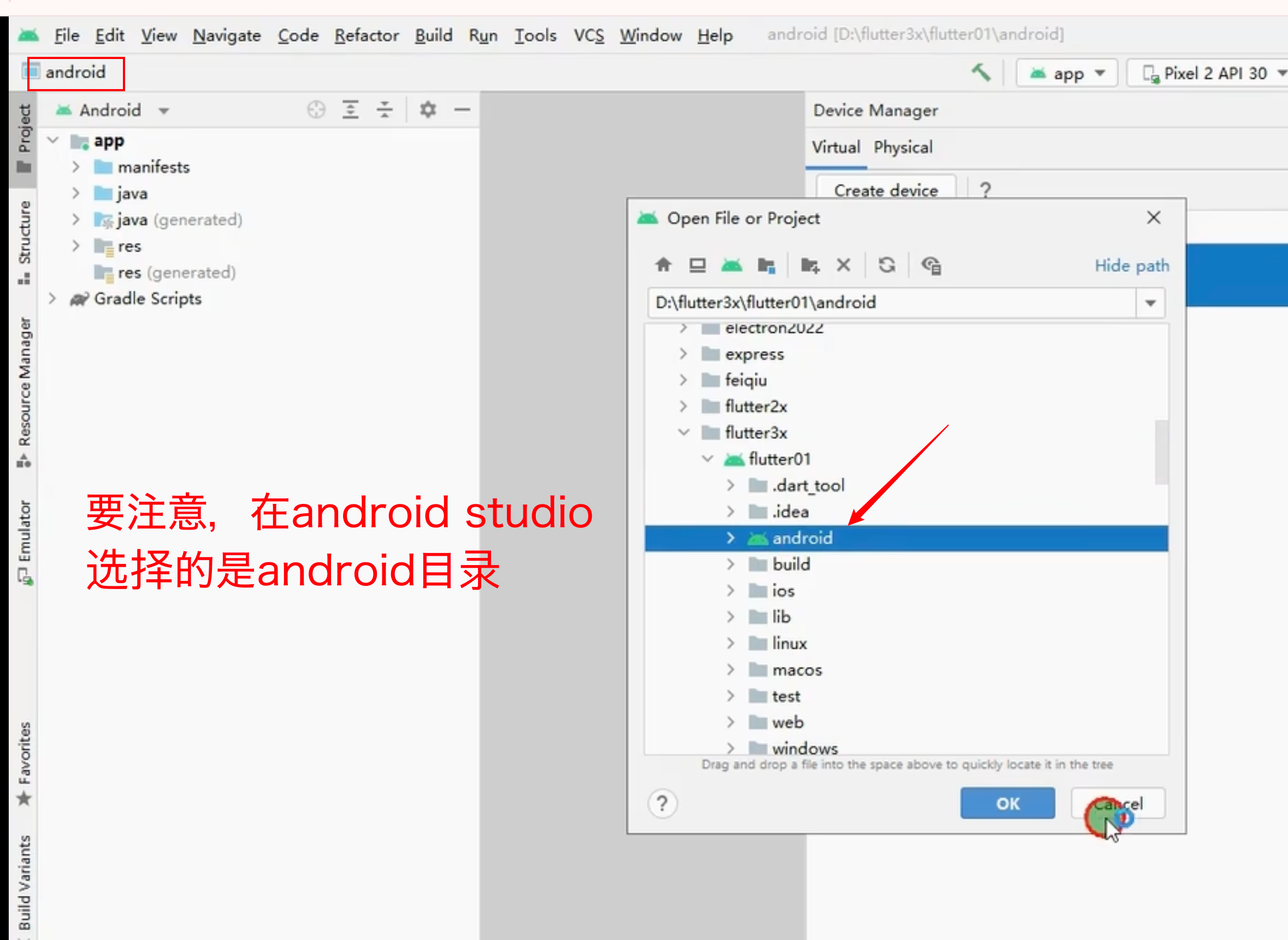Image resolution: width=1288 pixels, height=940 pixels.
Task: Select the feiqiu folder in dialog tree
Action: [746, 380]
